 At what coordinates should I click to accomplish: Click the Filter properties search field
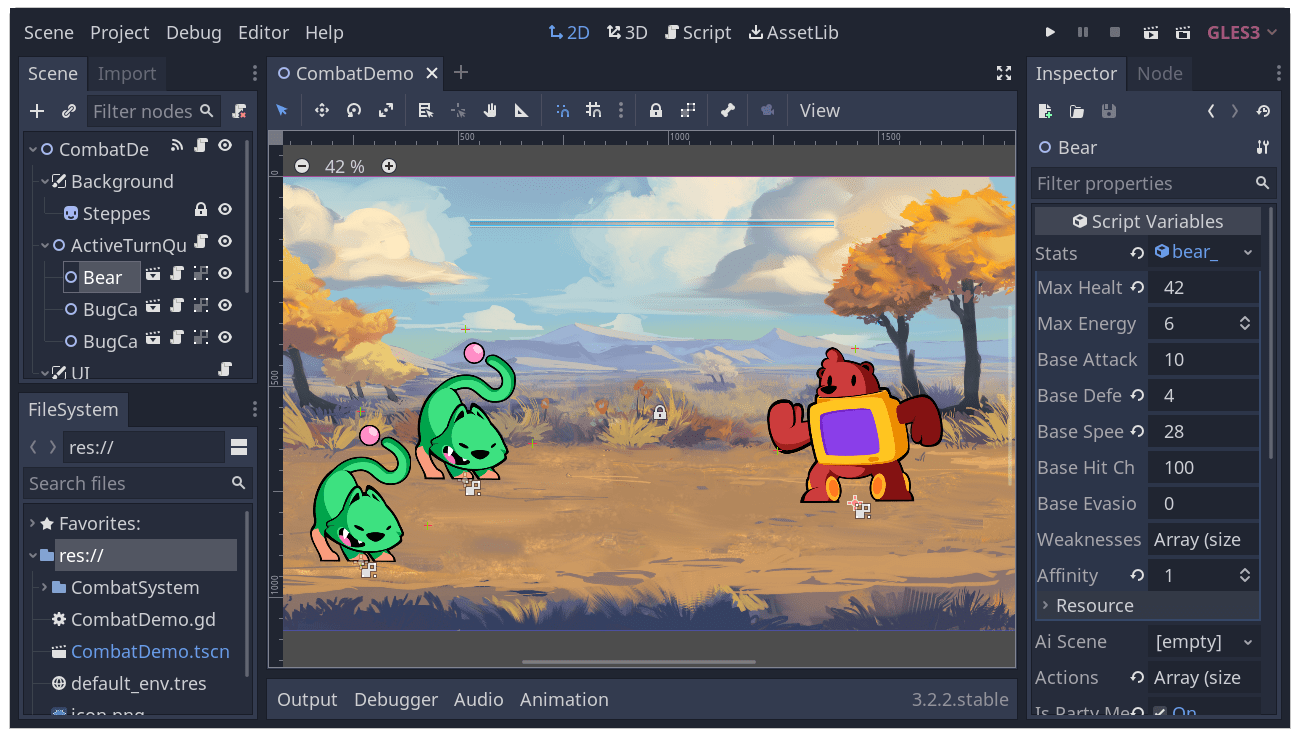pos(1130,183)
